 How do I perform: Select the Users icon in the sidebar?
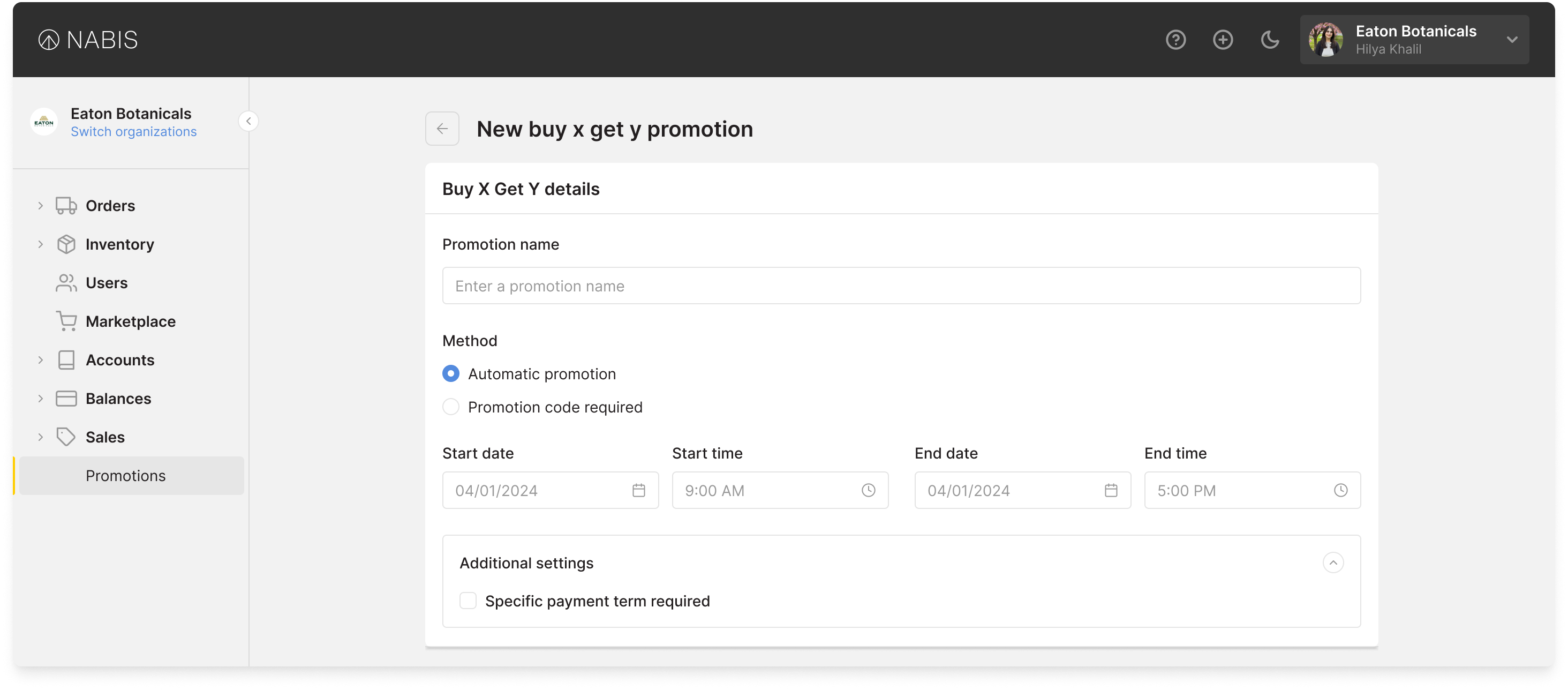(x=66, y=282)
